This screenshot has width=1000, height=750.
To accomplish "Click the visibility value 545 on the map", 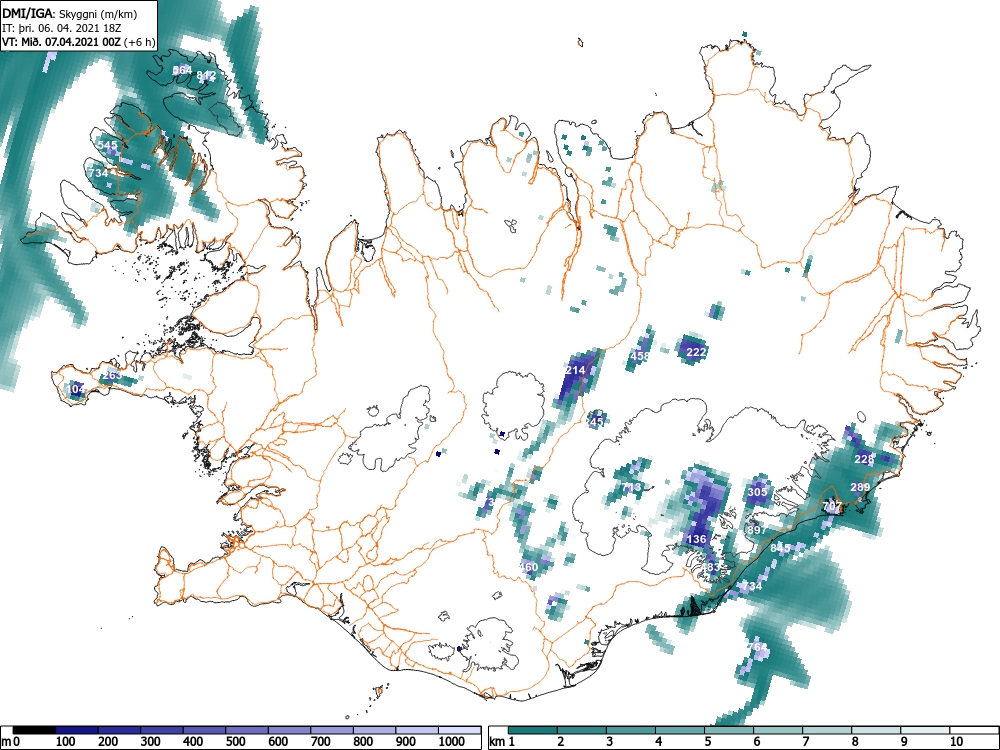I will tap(107, 145).
